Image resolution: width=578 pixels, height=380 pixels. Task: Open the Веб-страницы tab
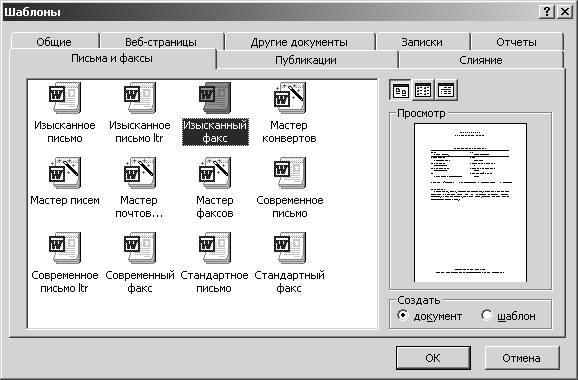click(x=161, y=42)
